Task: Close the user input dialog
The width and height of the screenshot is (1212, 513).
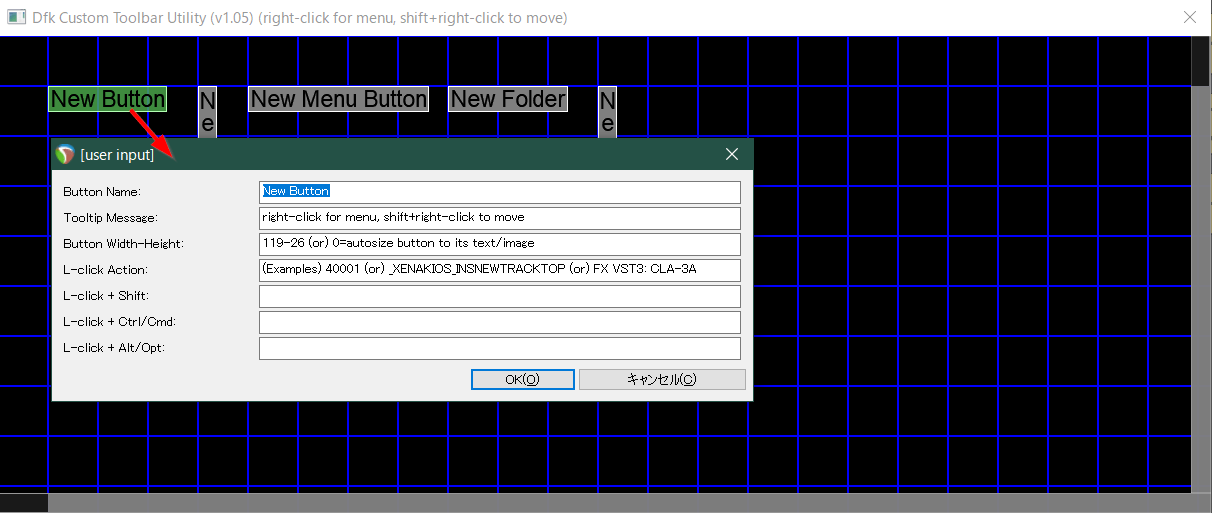Action: (731, 155)
